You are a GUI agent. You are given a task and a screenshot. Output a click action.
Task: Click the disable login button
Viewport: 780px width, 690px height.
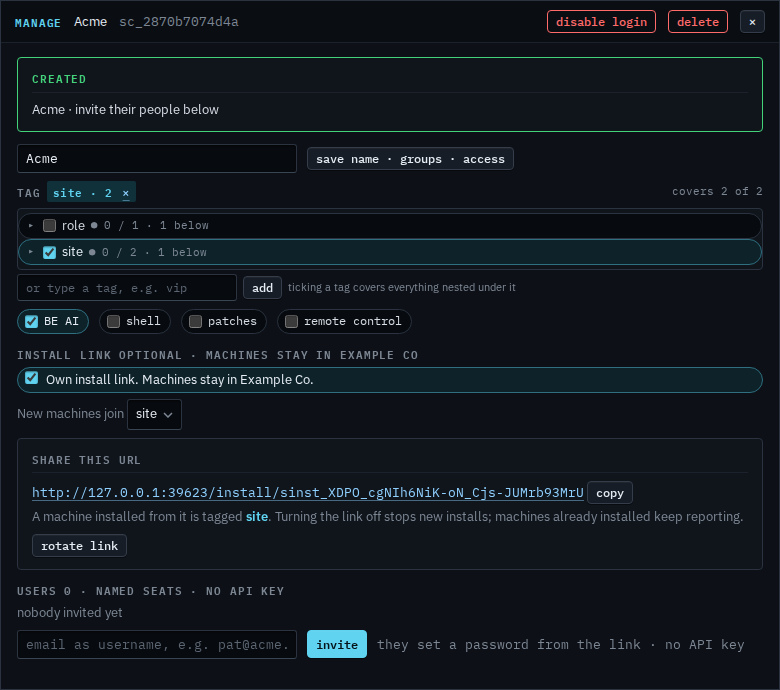[x=601, y=22]
